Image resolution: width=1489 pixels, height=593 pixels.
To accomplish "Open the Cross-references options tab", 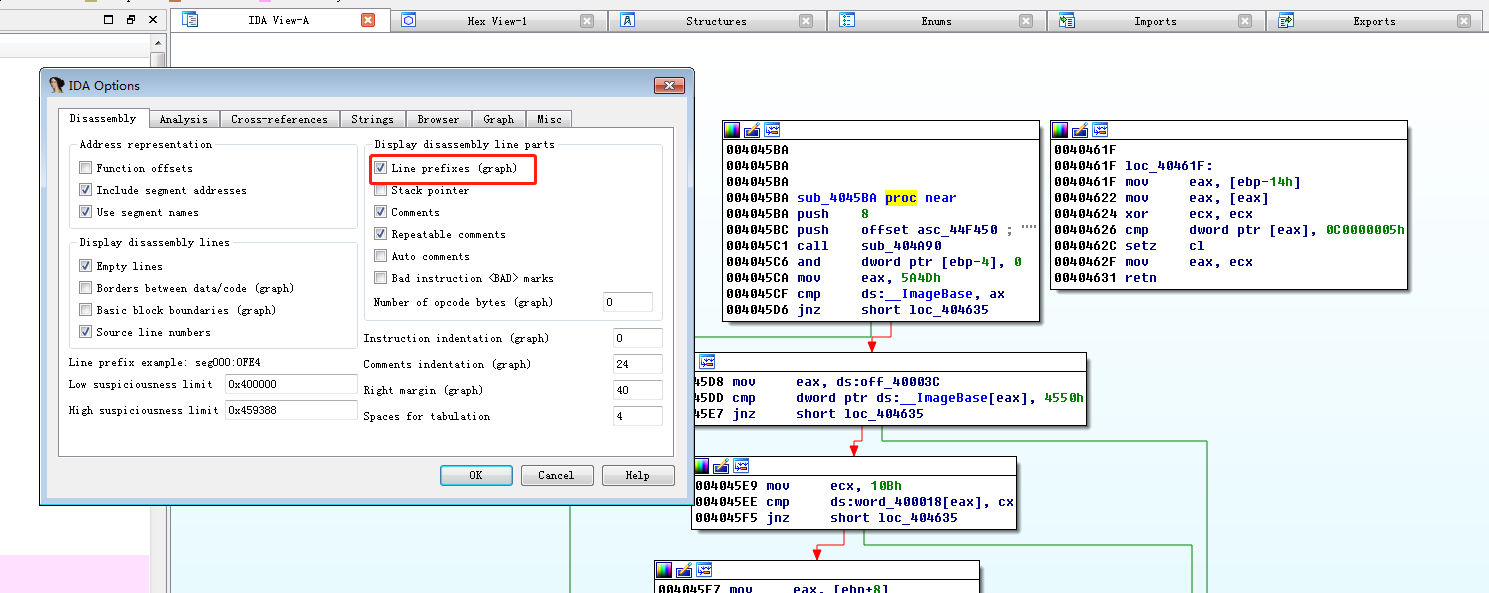I will [279, 119].
